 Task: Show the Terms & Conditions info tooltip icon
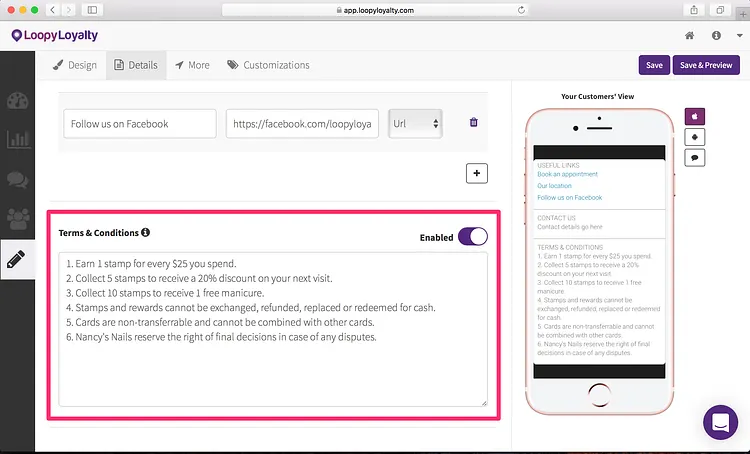point(145,233)
